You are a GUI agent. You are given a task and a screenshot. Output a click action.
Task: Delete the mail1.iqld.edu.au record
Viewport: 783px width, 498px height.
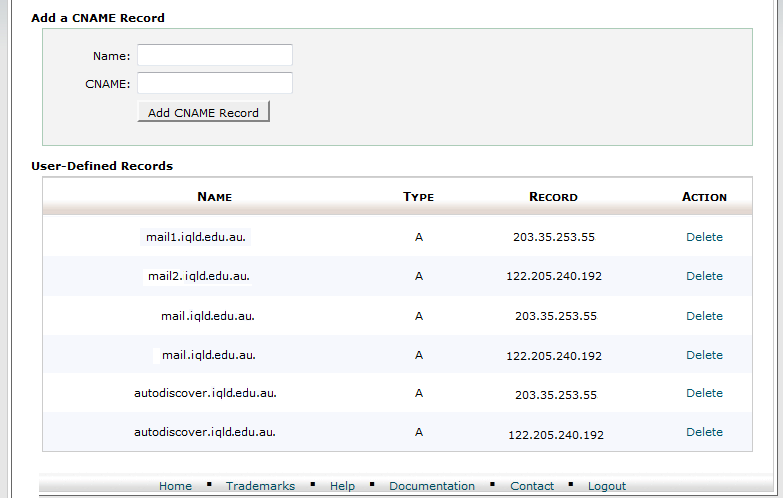coord(704,237)
